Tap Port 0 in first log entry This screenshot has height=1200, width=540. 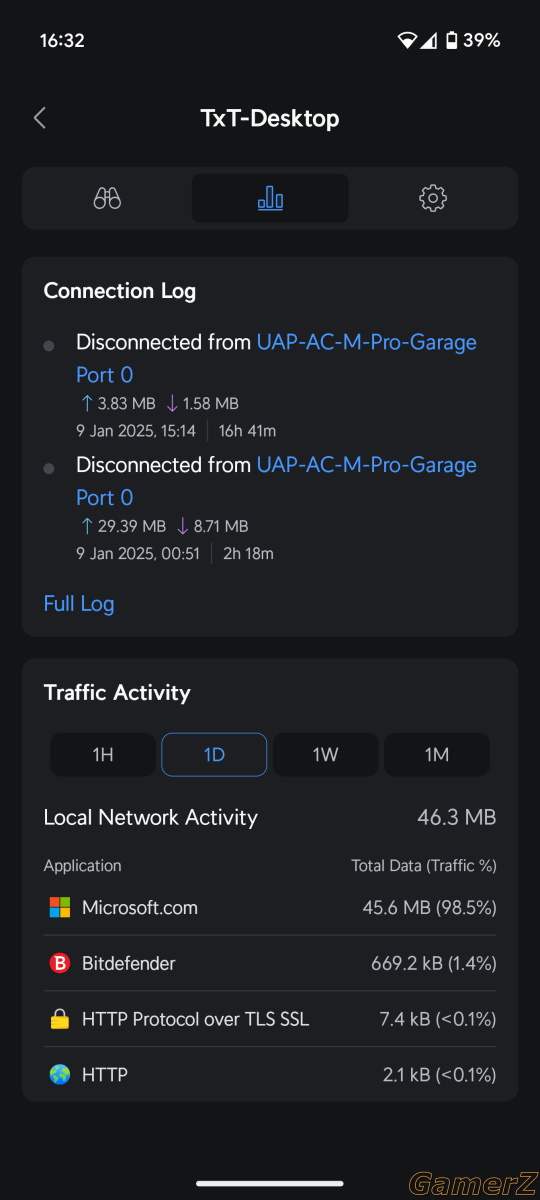(105, 375)
